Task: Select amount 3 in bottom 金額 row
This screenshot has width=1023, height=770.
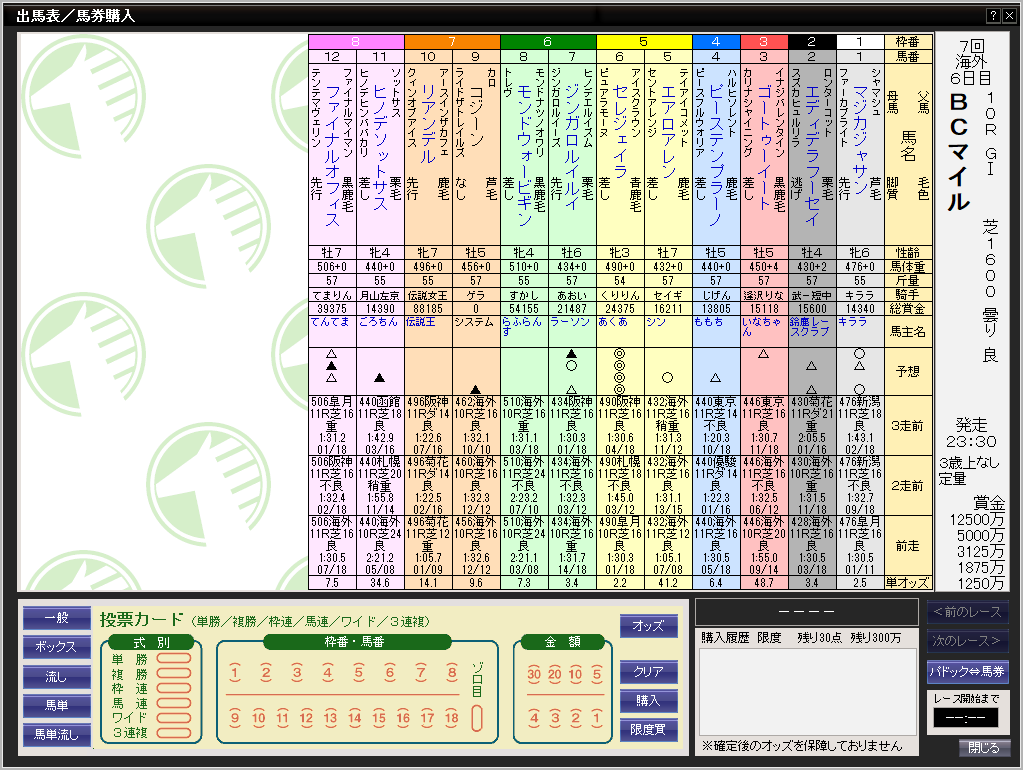Action: click(x=555, y=718)
